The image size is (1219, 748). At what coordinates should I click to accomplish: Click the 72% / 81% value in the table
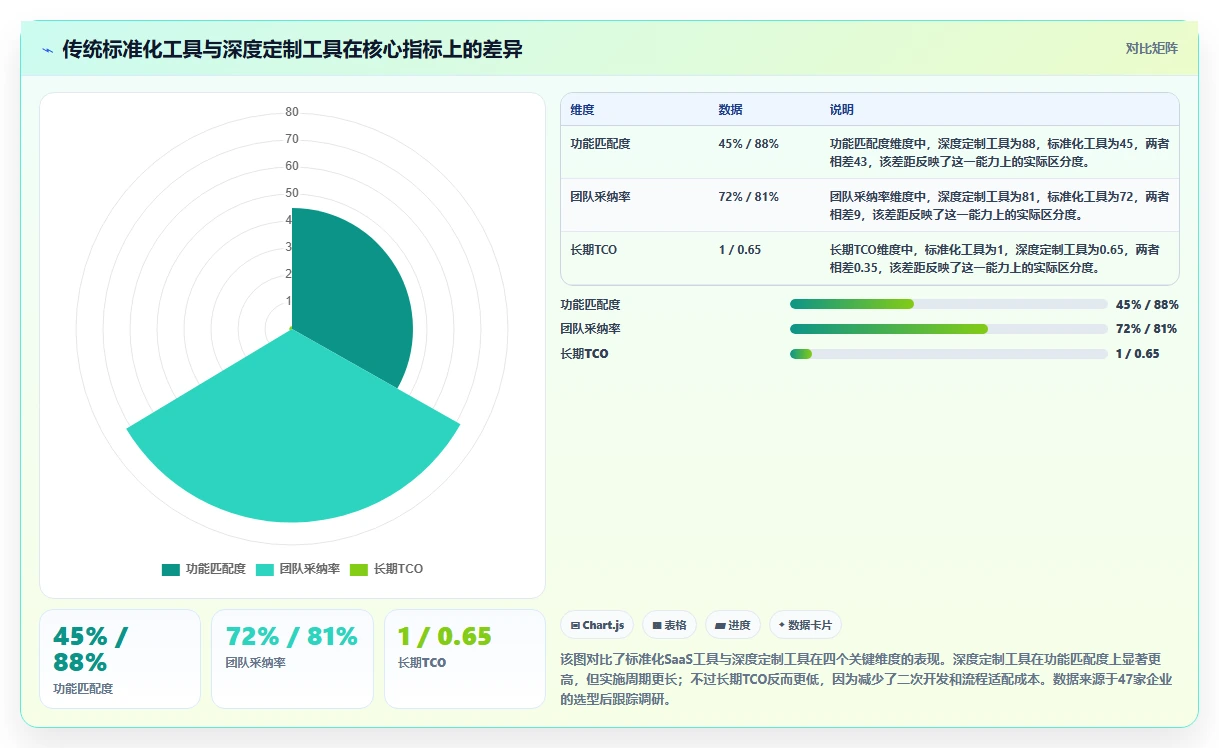pyautogui.click(x=748, y=197)
